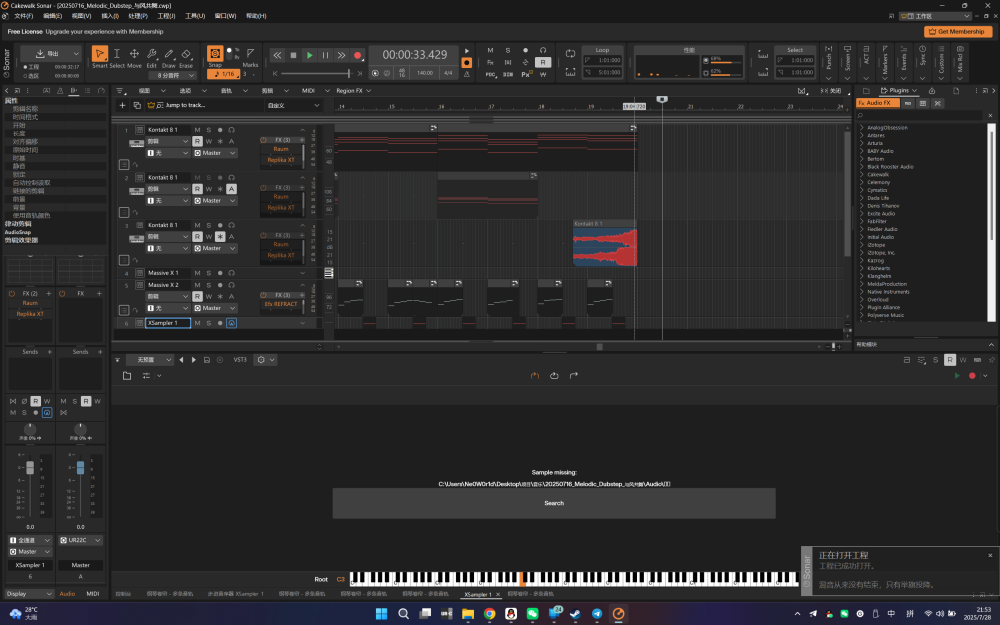Screen dimensions: 1000x625
Task: Select the Draw pencil tool
Action: (x=168, y=54)
